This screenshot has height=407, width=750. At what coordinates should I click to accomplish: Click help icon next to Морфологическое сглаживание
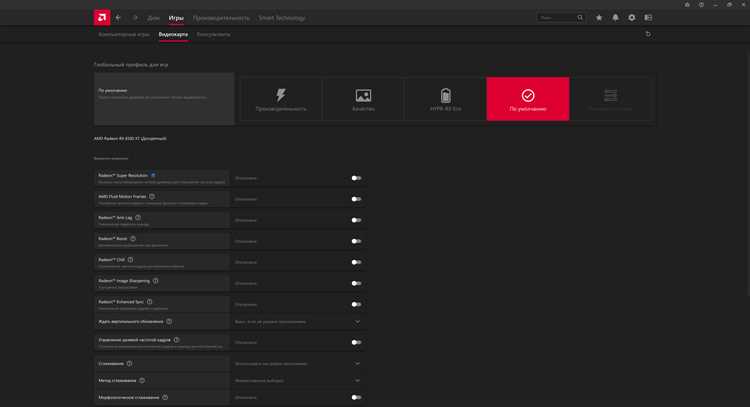pos(165,397)
